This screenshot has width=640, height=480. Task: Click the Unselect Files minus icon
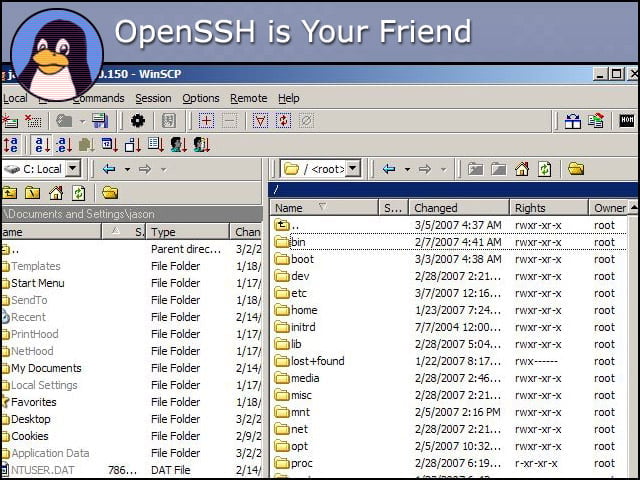[x=230, y=121]
